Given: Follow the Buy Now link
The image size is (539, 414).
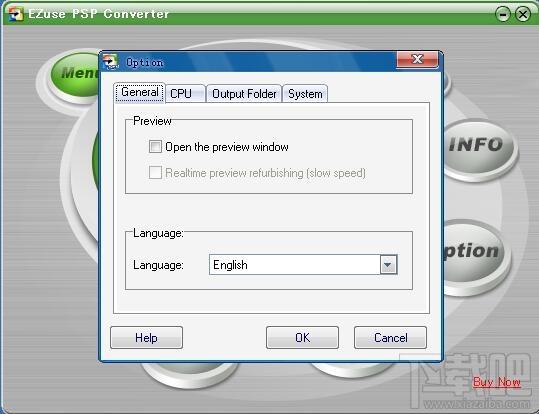Looking at the screenshot, I should pyautogui.click(x=496, y=382).
